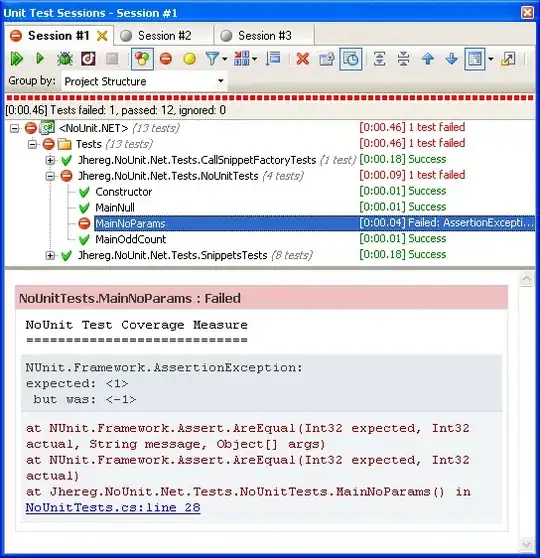540x558 pixels.
Task: Open Group by Project Structure dropdown
Action: coord(144,81)
